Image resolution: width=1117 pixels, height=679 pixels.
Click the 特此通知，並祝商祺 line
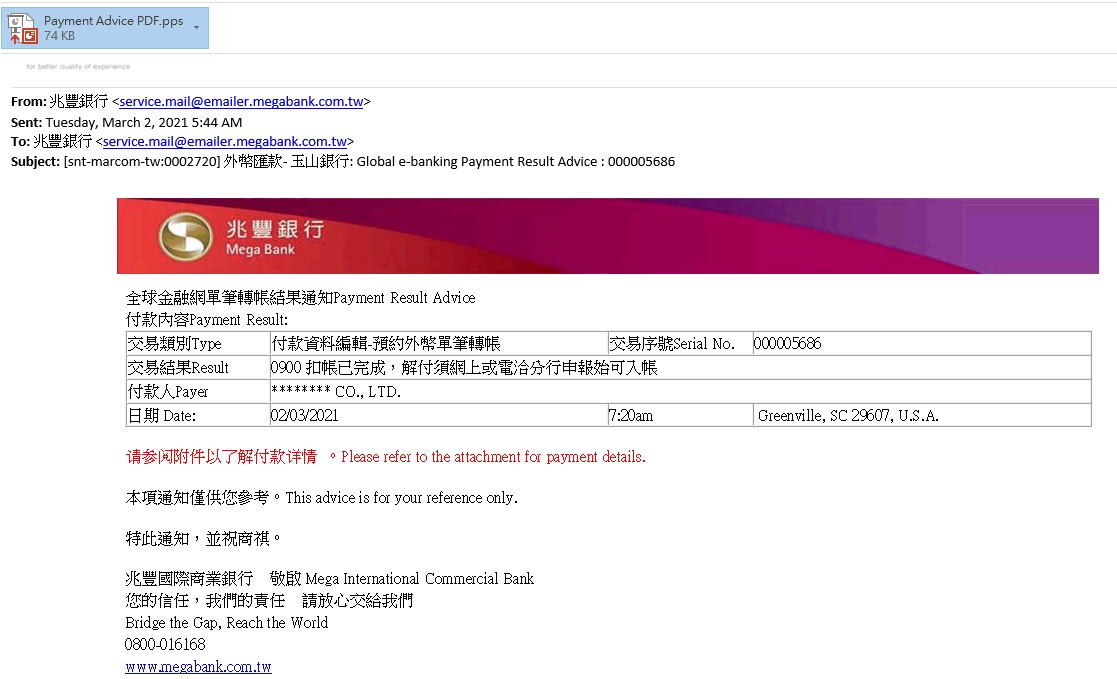click(203, 539)
